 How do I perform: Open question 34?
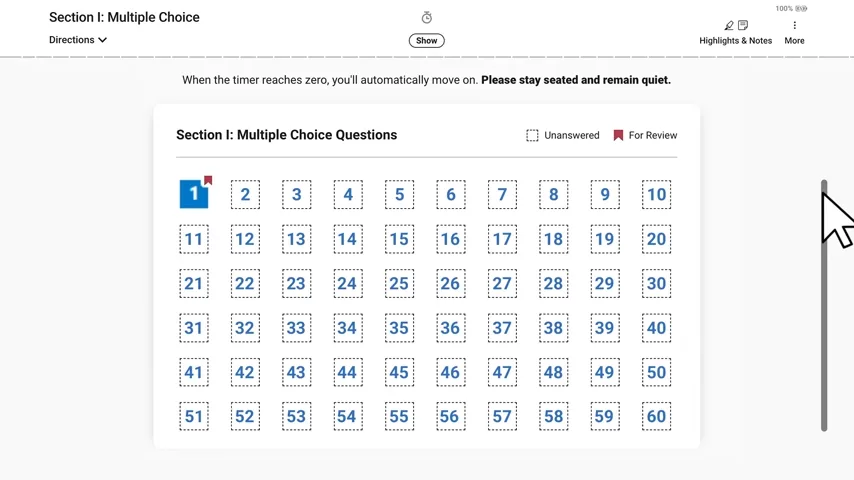[347, 328]
